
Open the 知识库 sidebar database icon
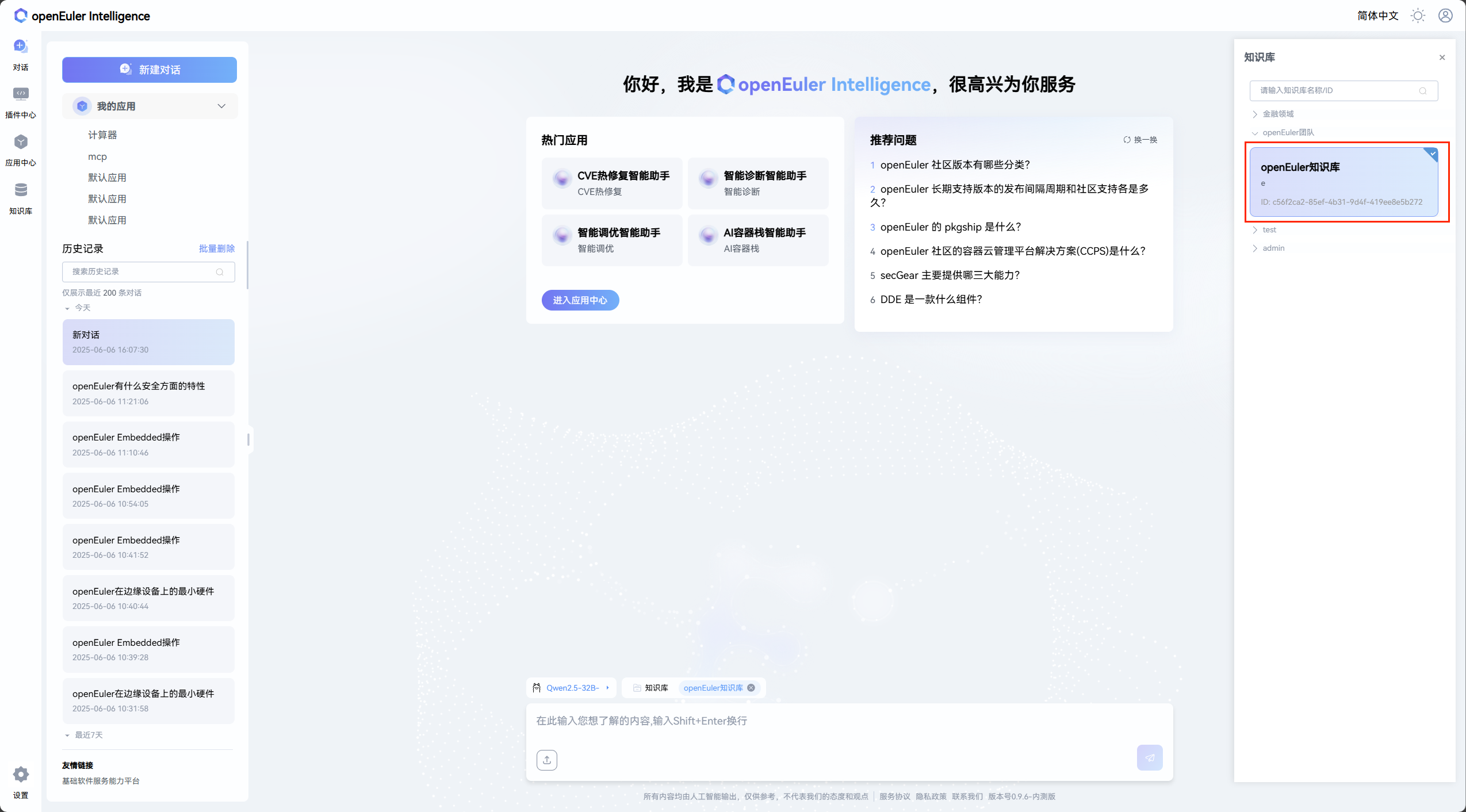click(21, 190)
